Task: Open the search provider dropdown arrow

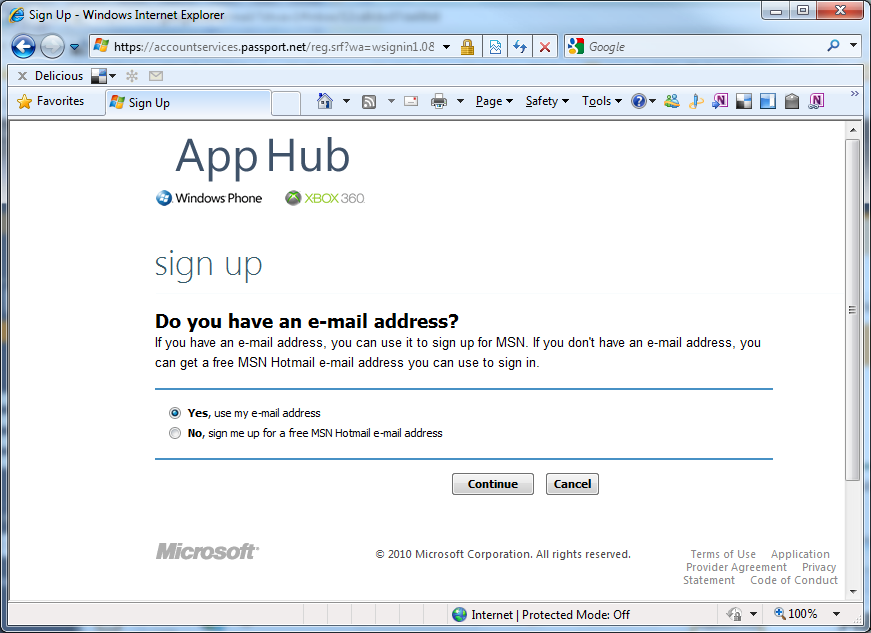Action: coord(853,45)
